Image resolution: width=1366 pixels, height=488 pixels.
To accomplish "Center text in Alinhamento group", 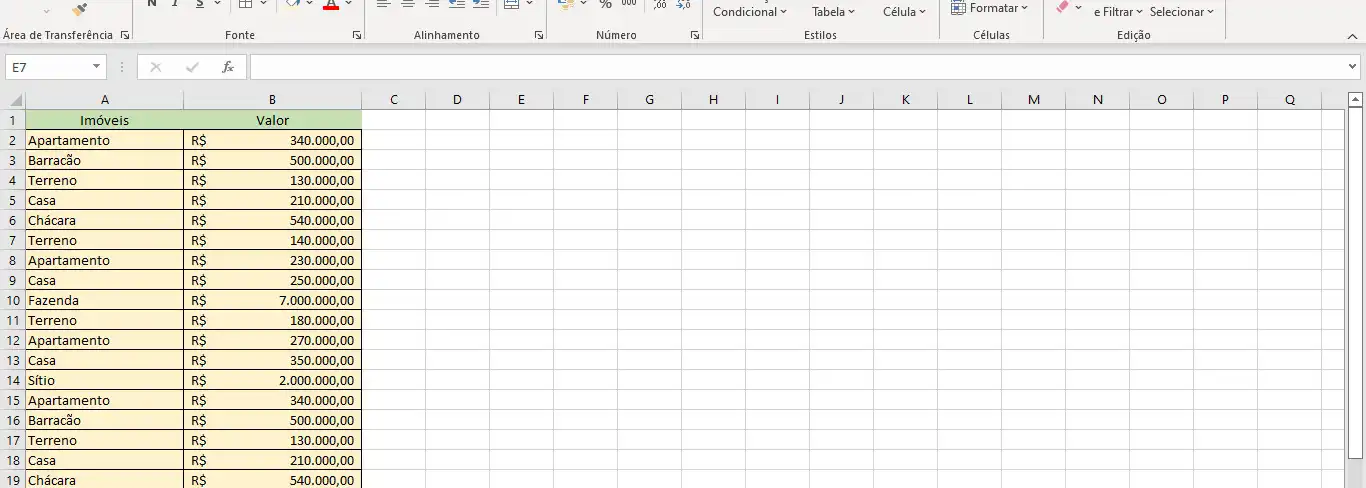I will click(x=408, y=4).
